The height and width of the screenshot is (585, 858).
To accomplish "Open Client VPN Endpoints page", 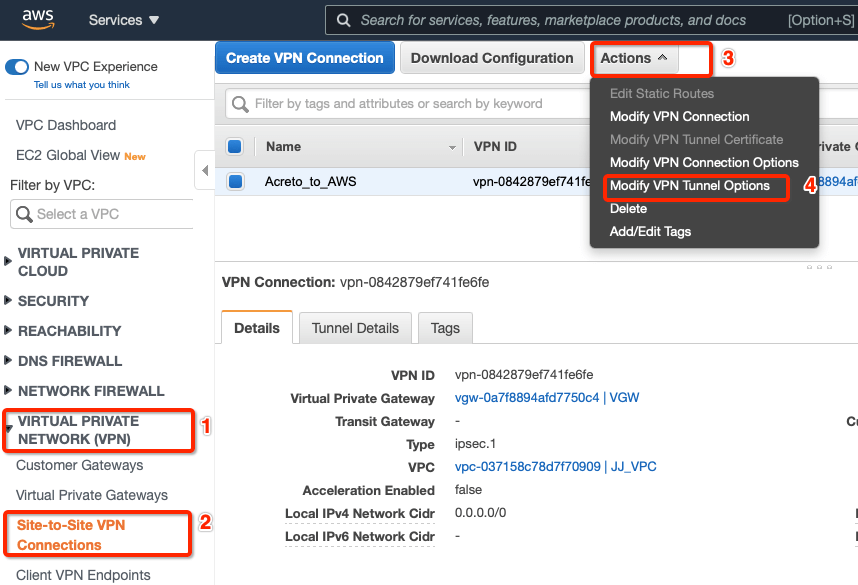I will (x=83, y=575).
